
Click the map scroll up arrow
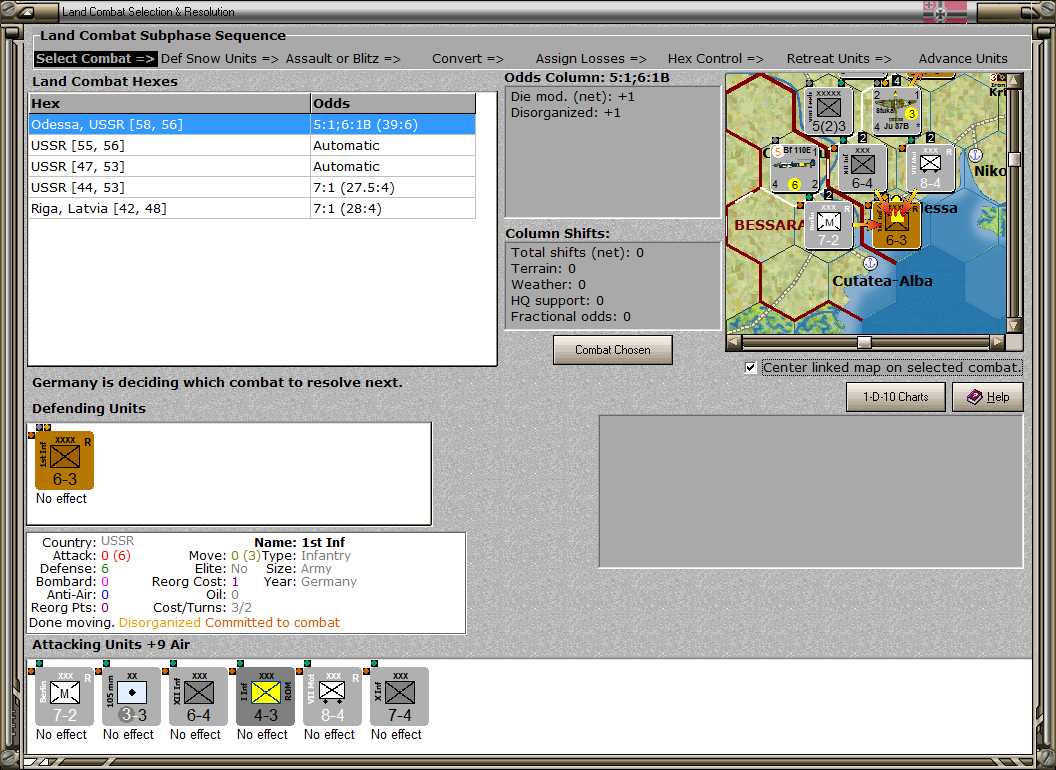pyautogui.click(x=1014, y=81)
